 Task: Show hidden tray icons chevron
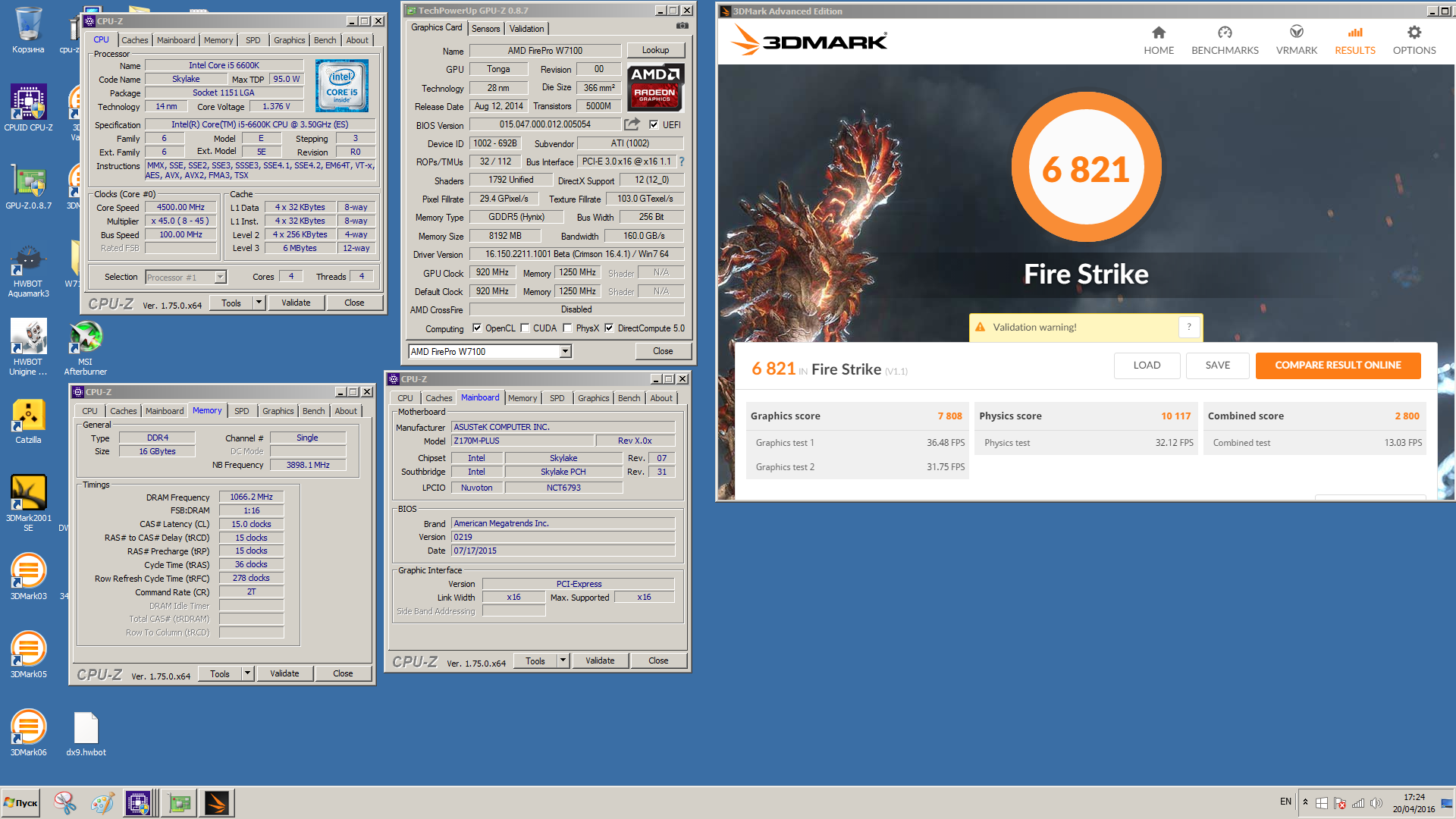pos(1305,802)
